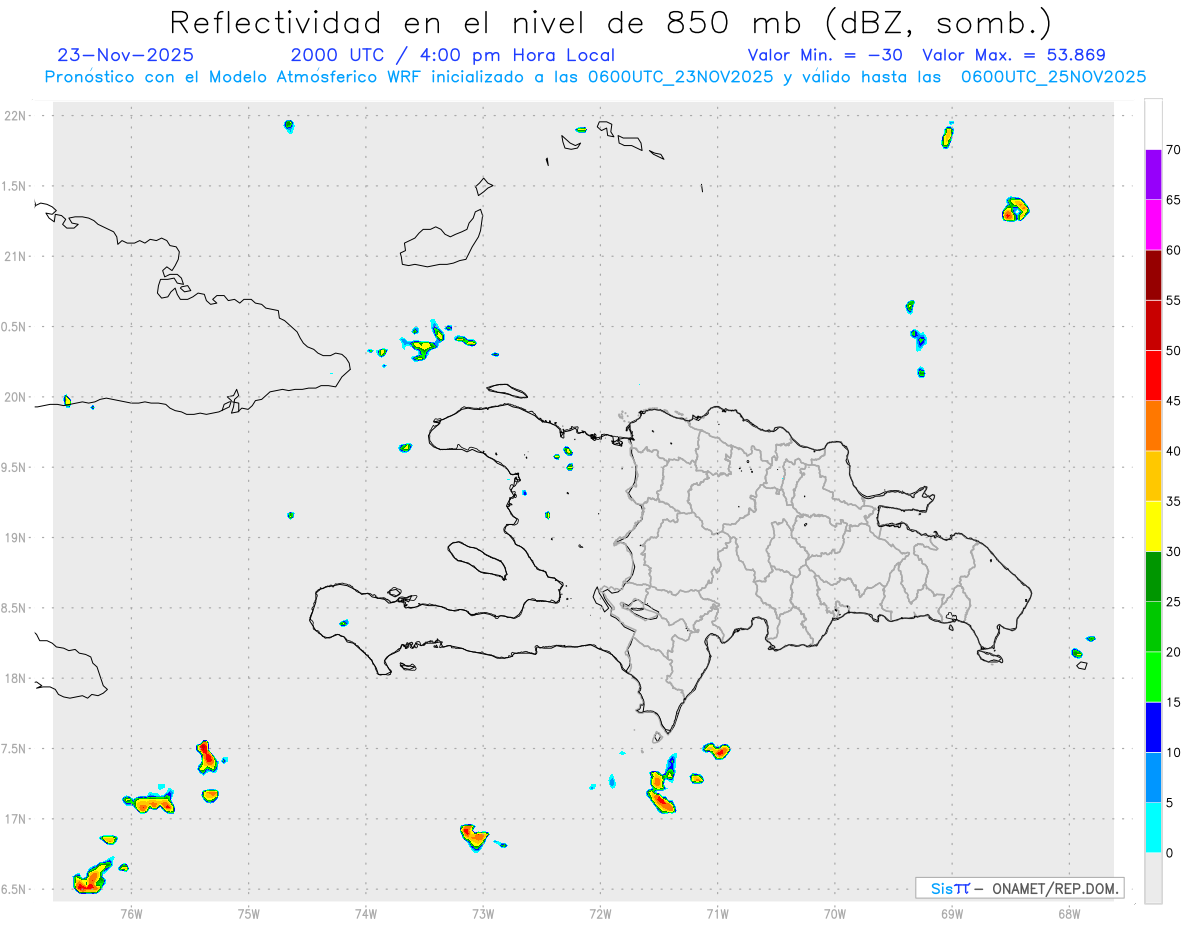Click the "0600UTC_23NOV2025" initialization timestamp
This screenshot has width=1200, height=927.
click(680, 77)
